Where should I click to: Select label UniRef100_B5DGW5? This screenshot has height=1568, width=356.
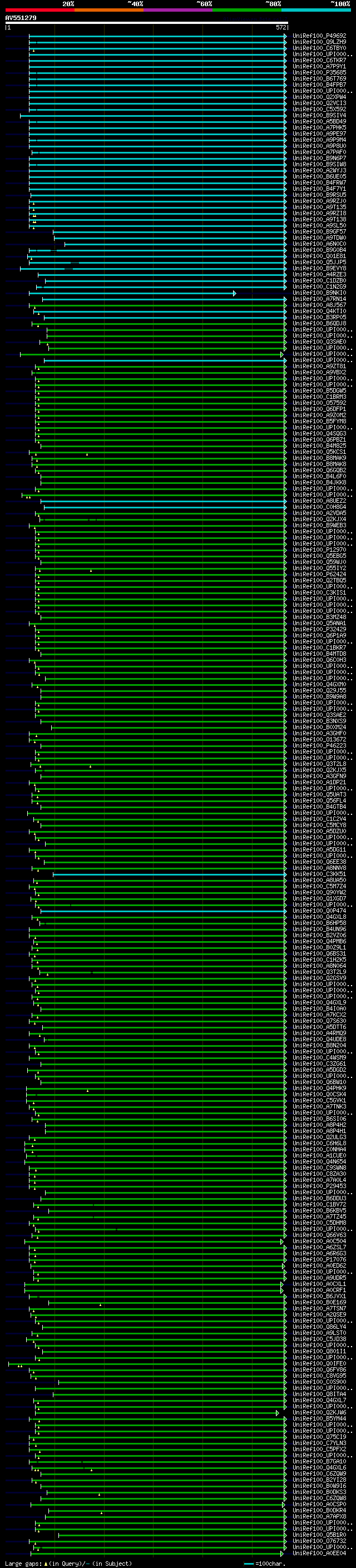click(x=319, y=391)
